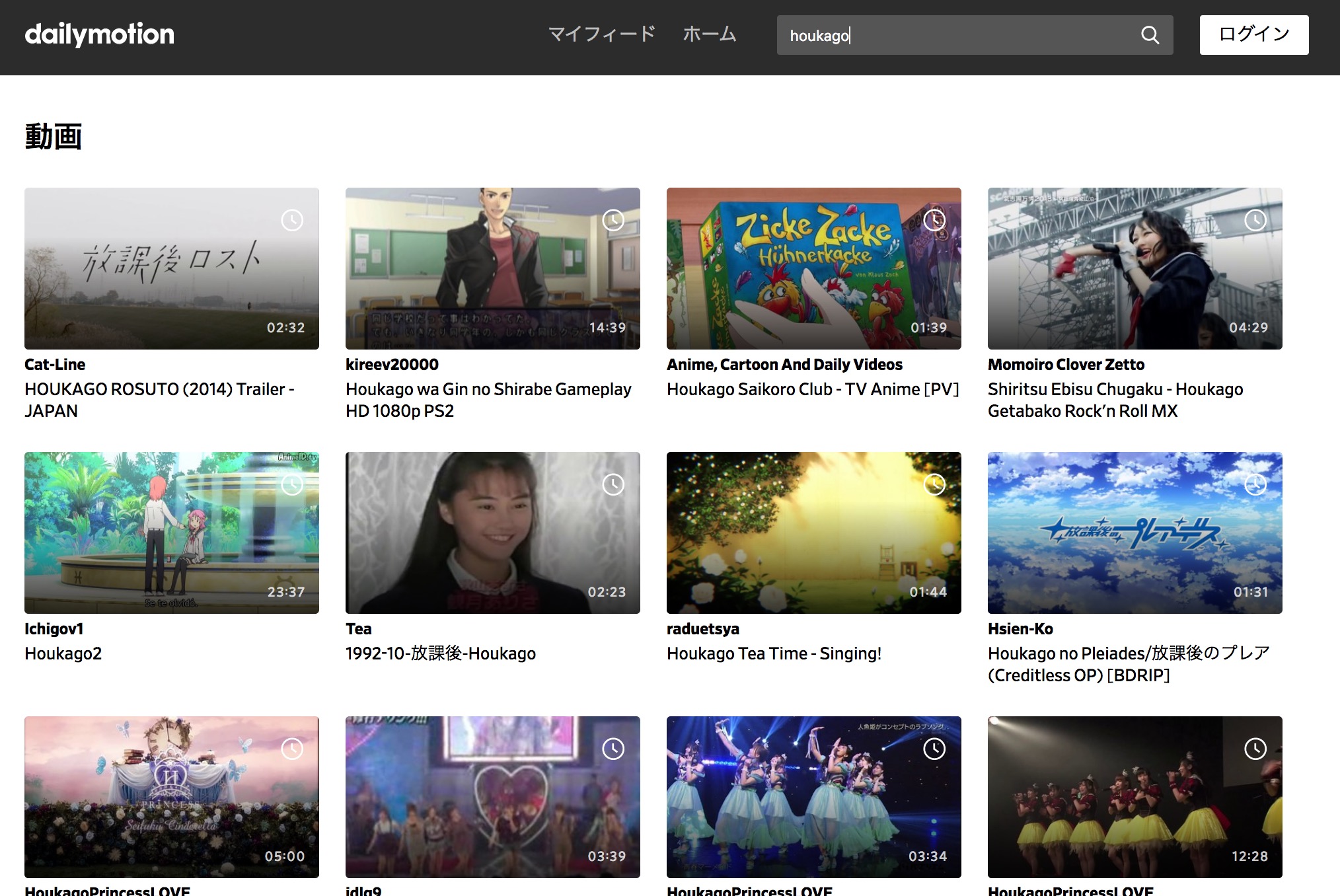The image size is (1340, 896).
Task: Play the black-and-white girl thumbnail, 02:23
Action: pyautogui.click(x=493, y=533)
